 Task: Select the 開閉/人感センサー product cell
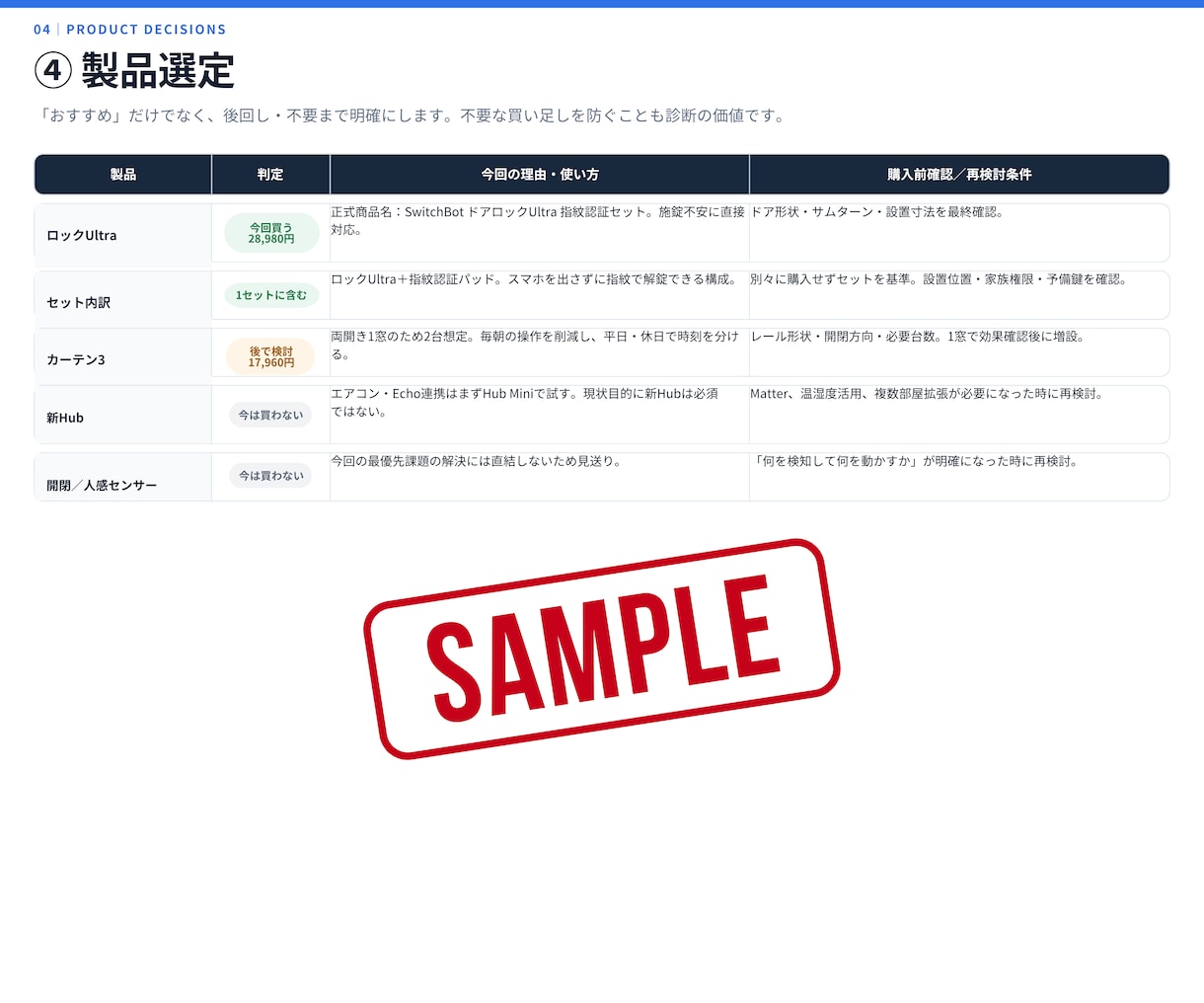(123, 478)
